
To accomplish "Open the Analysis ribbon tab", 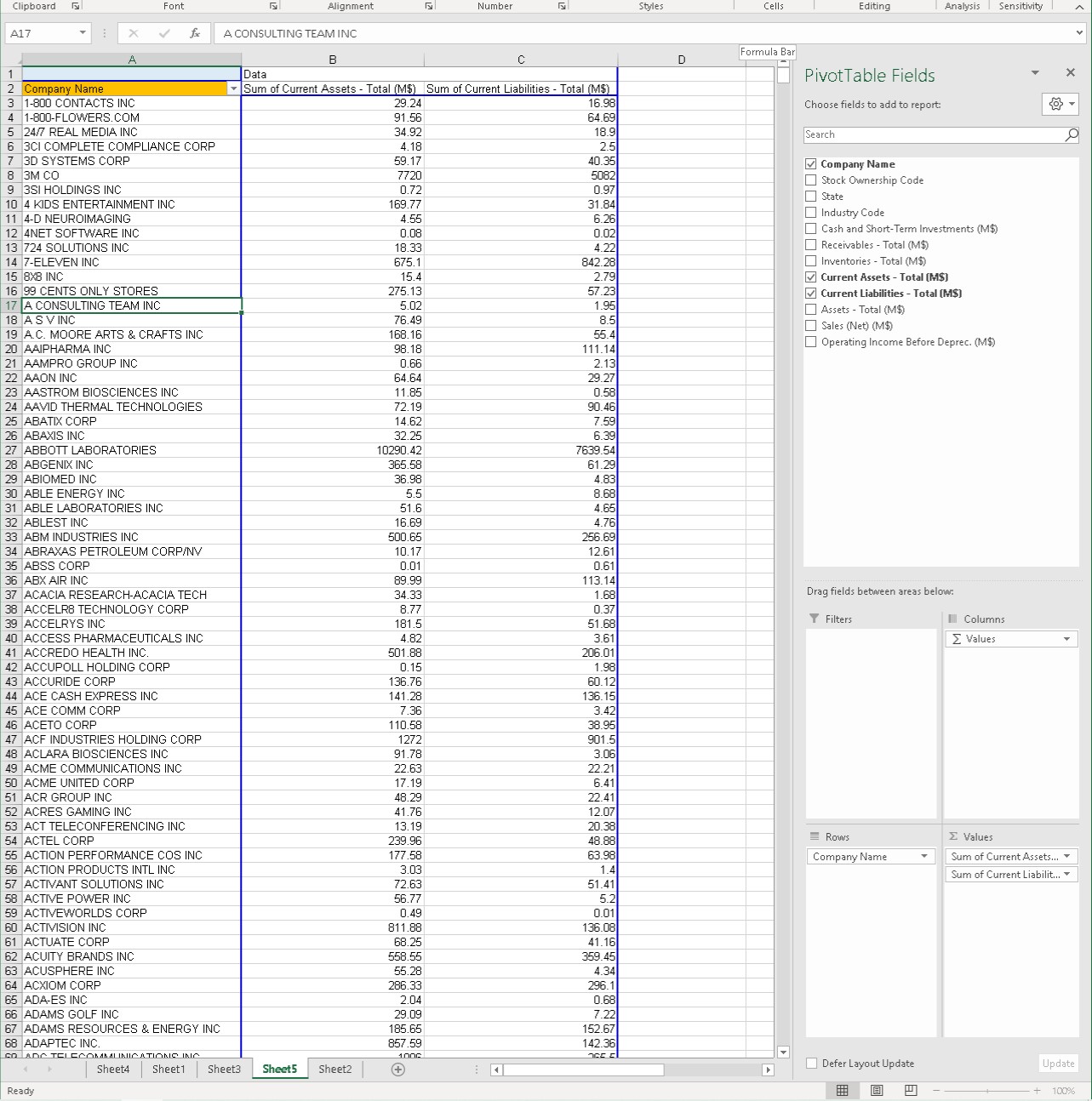I will pyautogui.click(x=962, y=6).
